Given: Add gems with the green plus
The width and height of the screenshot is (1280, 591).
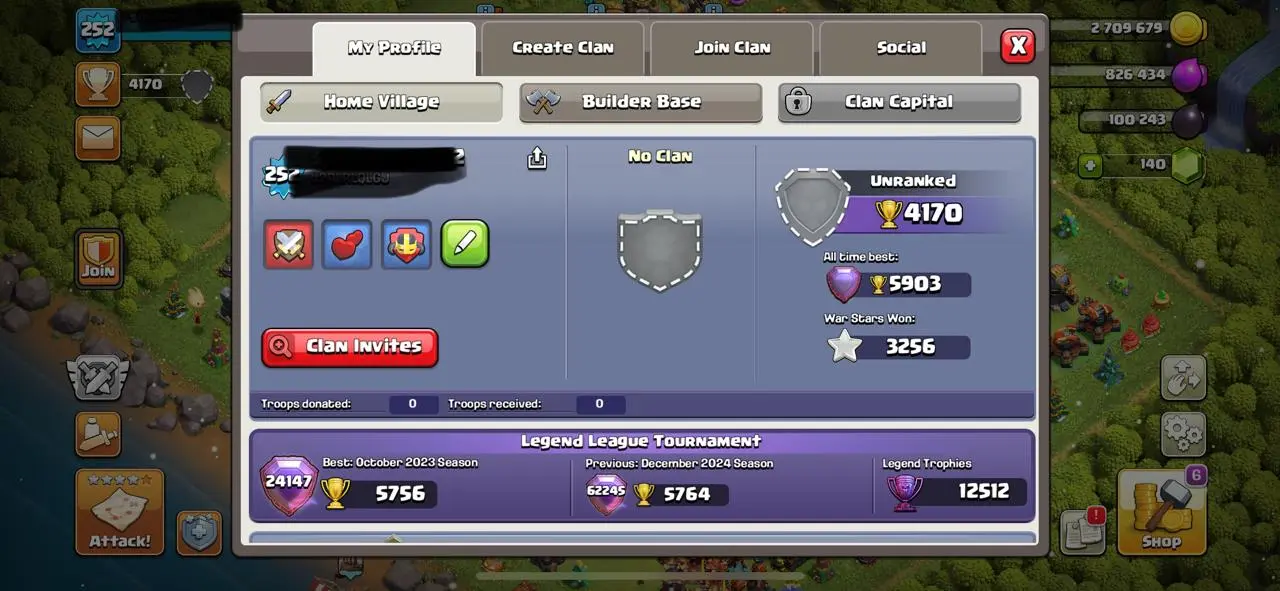Looking at the screenshot, I should 1090,165.
